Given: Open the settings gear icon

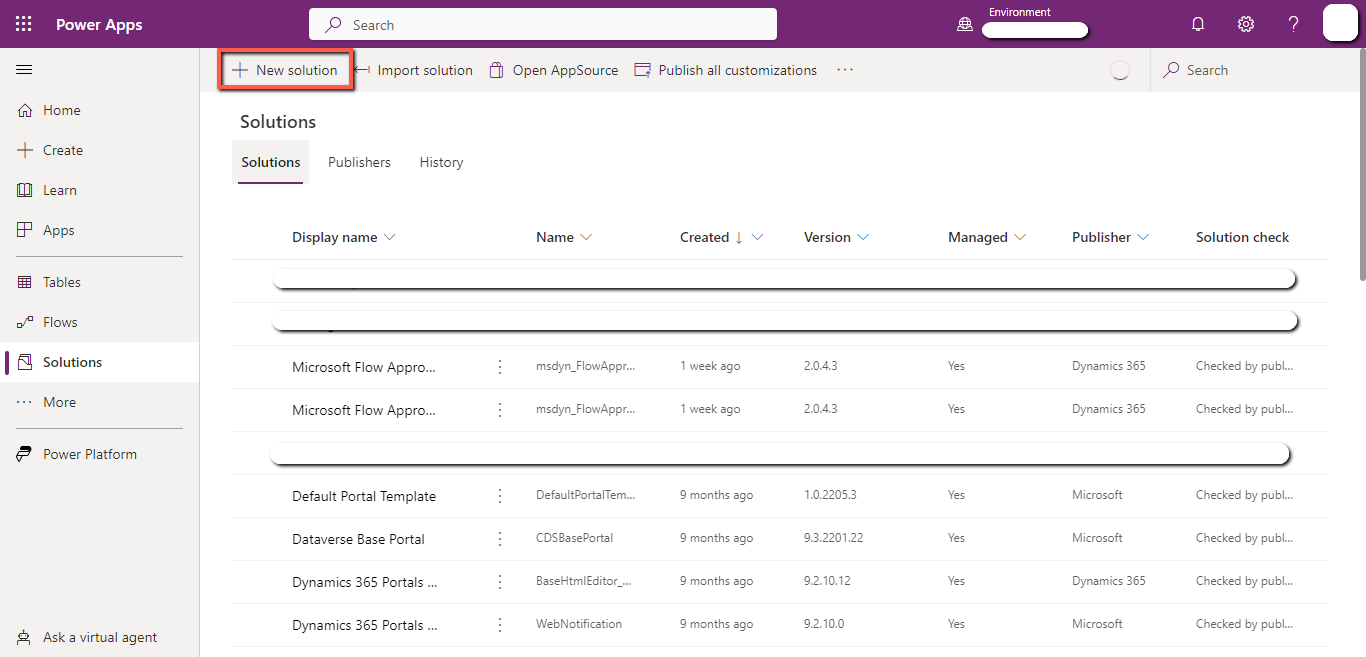Looking at the screenshot, I should pos(1246,24).
